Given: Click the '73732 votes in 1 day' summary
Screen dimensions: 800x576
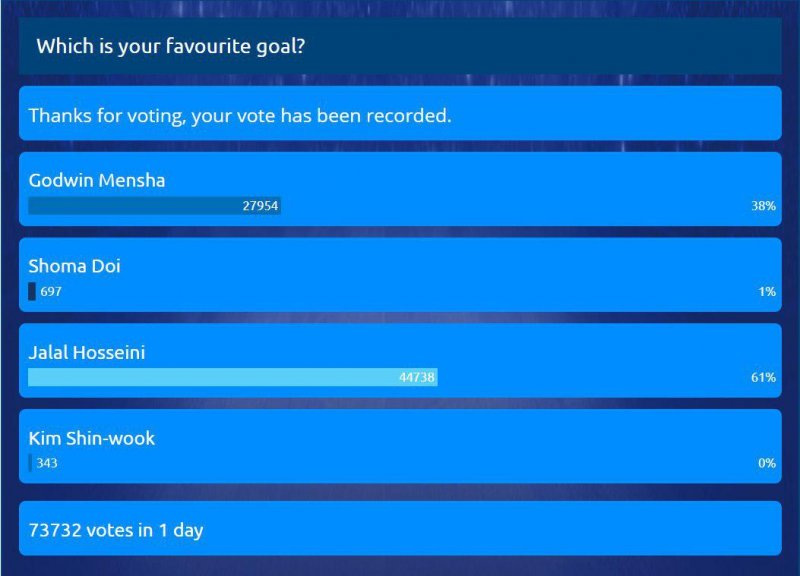Looking at the screenshot, I should coord(116,530).
